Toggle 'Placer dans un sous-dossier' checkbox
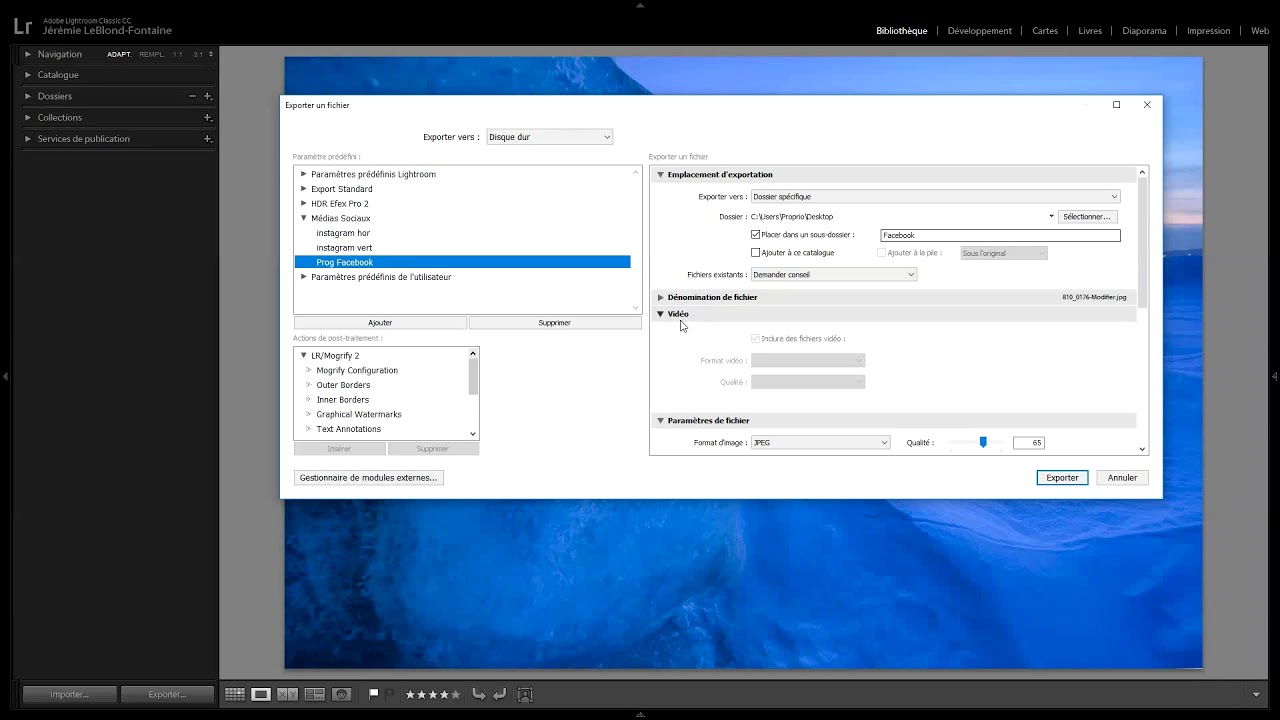 click(756, 235)
